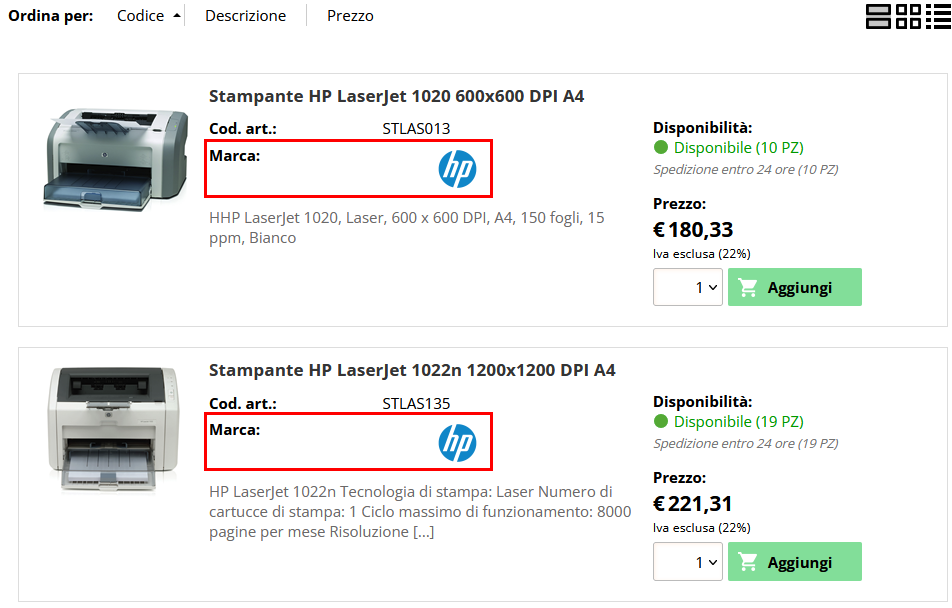952x608 pixels.
Task: Sort products by Codice
Action: tap(140, 16)
